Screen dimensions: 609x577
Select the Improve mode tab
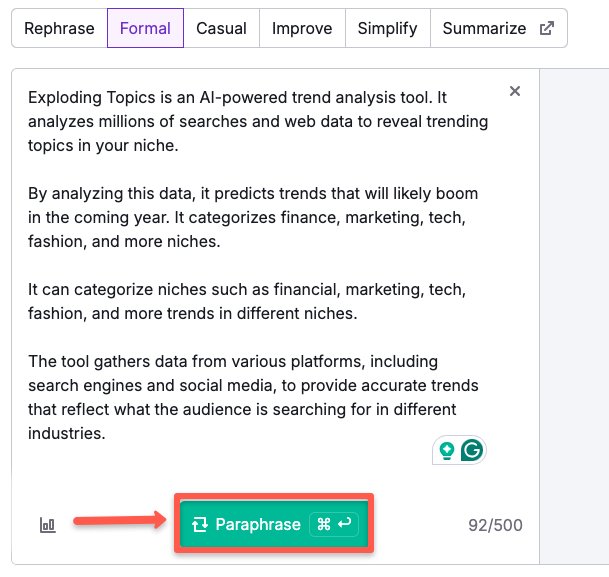(x=302, y=28)
